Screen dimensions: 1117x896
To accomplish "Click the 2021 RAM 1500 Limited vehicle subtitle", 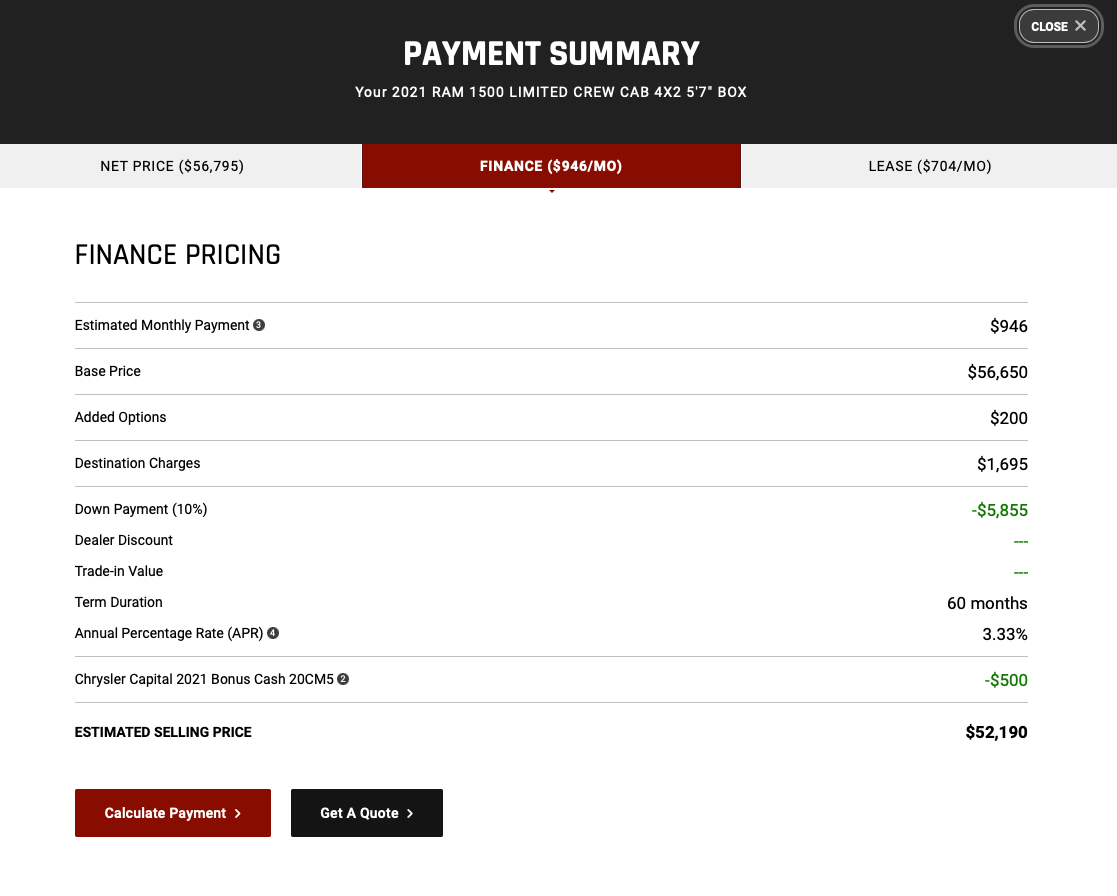I will (x=551, y=92).
